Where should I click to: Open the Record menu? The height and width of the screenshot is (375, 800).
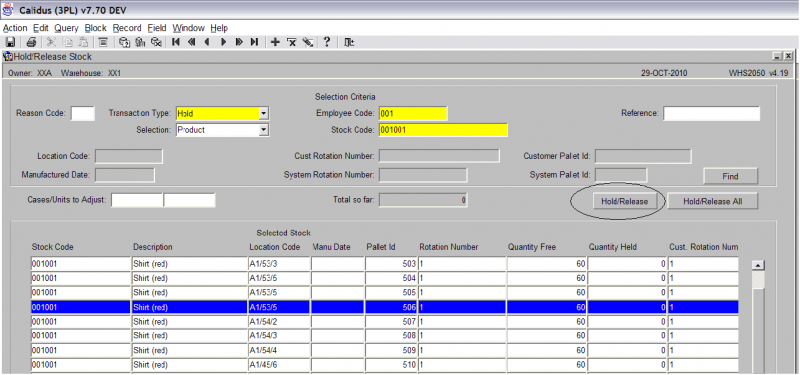[x=127, y=28]
